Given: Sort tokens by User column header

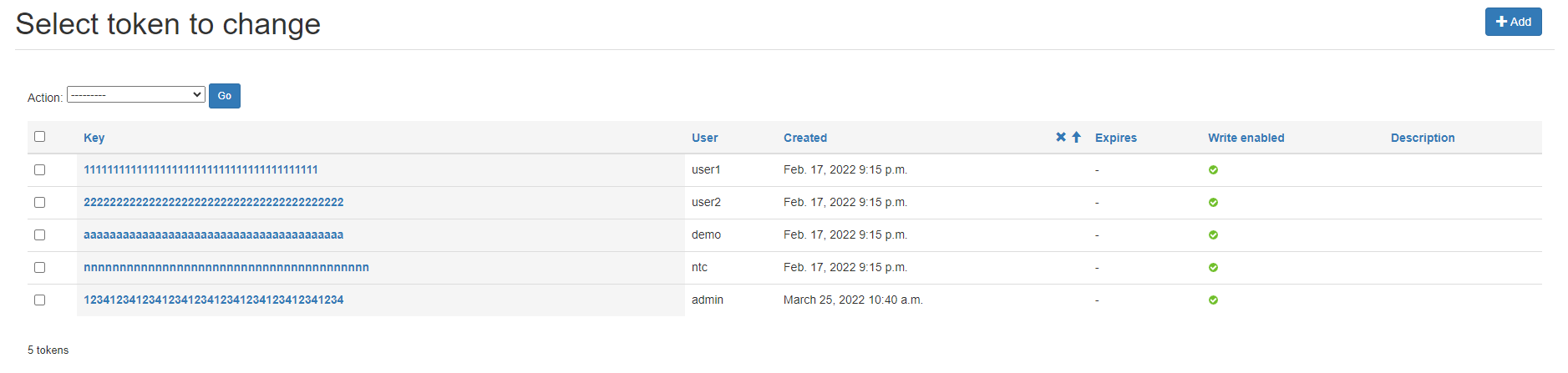Looking at the screenshot, I should pos(704,138).
